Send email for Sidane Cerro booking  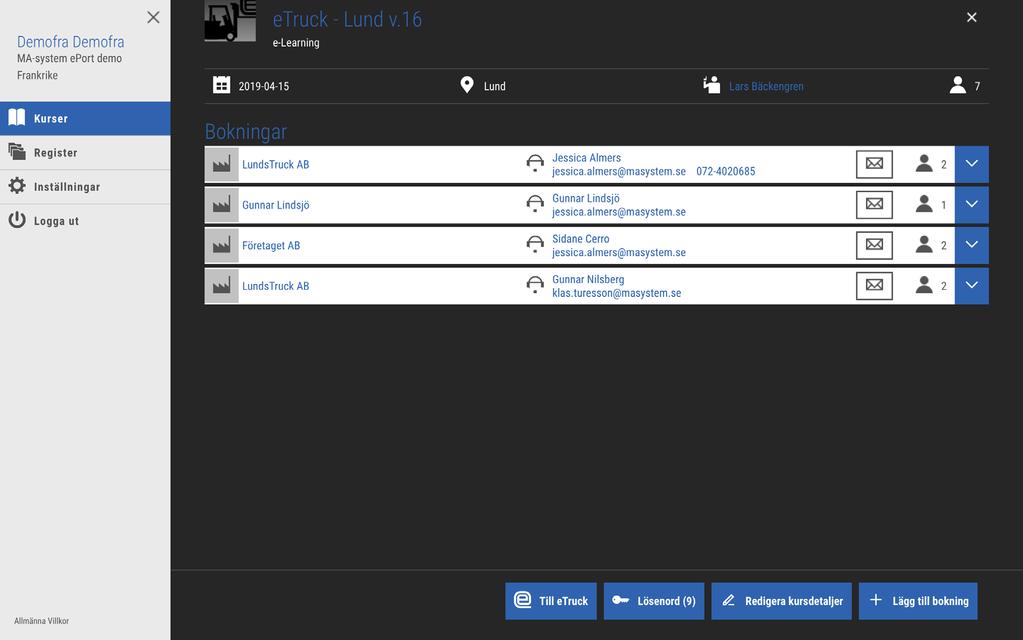coord(874,245)
